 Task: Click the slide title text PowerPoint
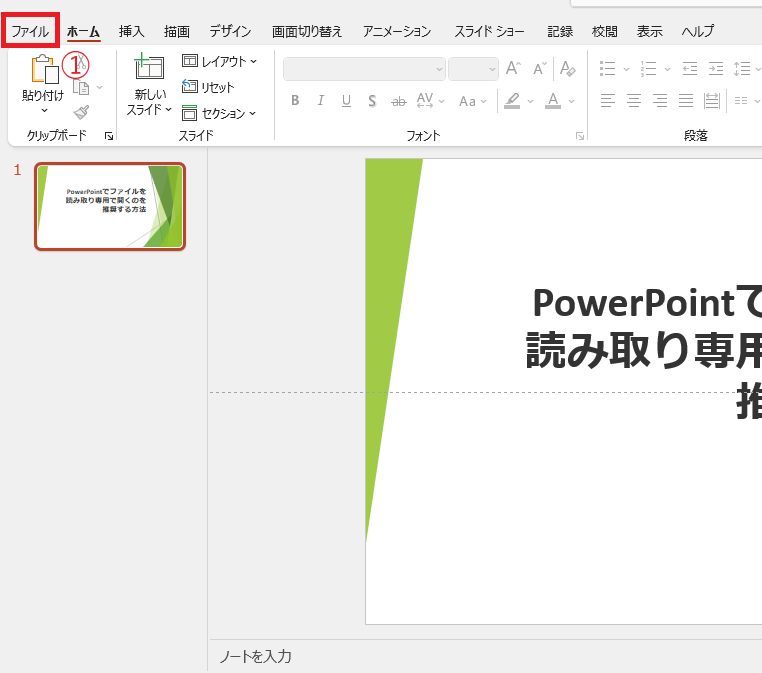[x=634, y=302]
